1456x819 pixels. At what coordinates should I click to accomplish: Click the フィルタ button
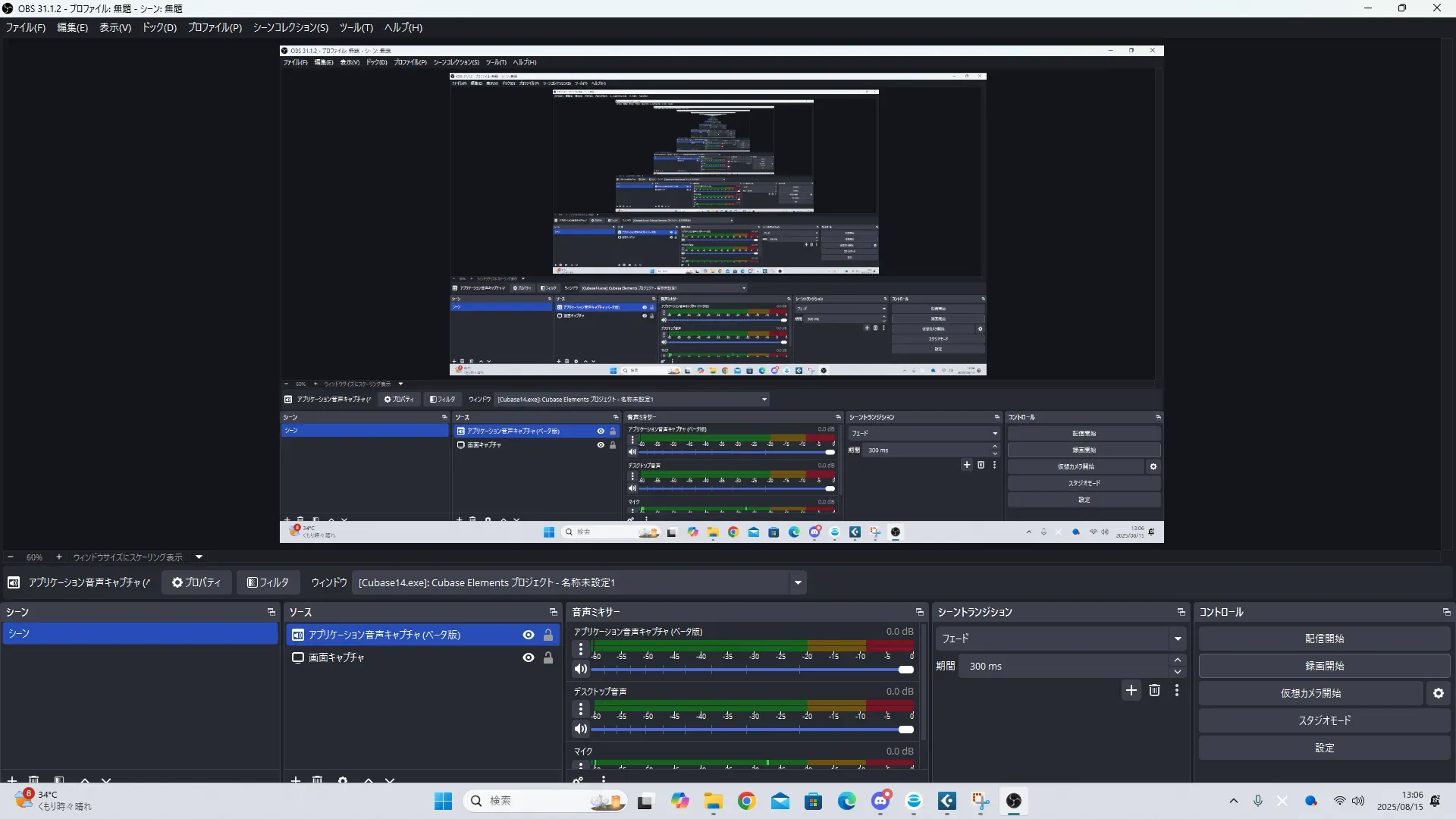coord(268,582)
